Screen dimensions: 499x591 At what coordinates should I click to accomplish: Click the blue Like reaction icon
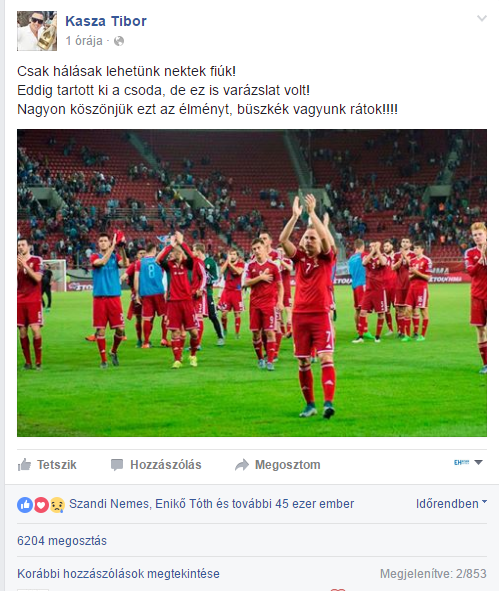click(x=25, y=505)
